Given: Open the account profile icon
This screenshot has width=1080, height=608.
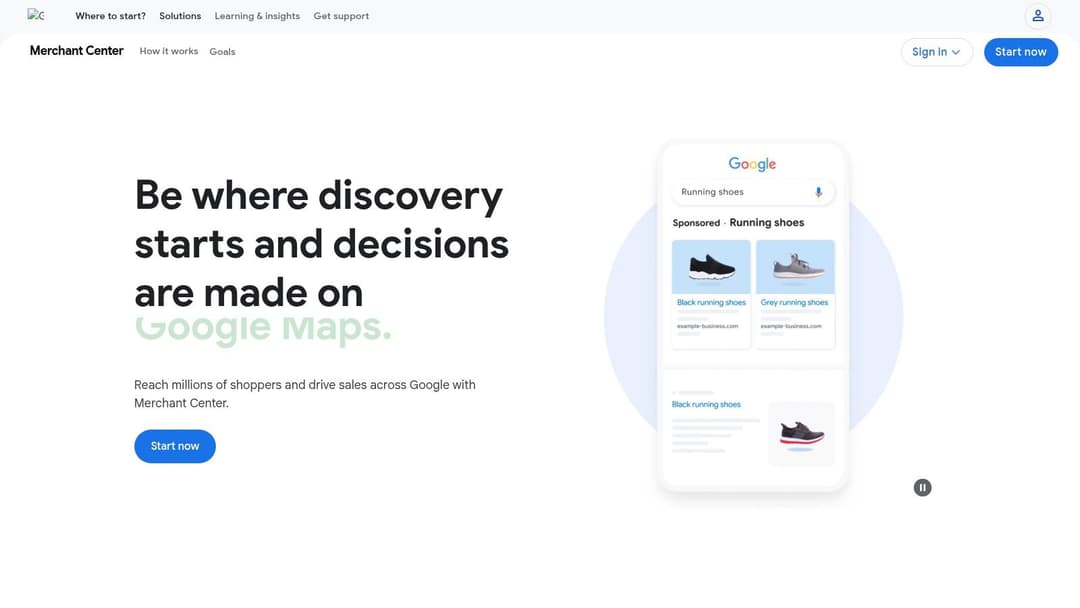Looking at the screenshot, I should (x=1037, y=16).
